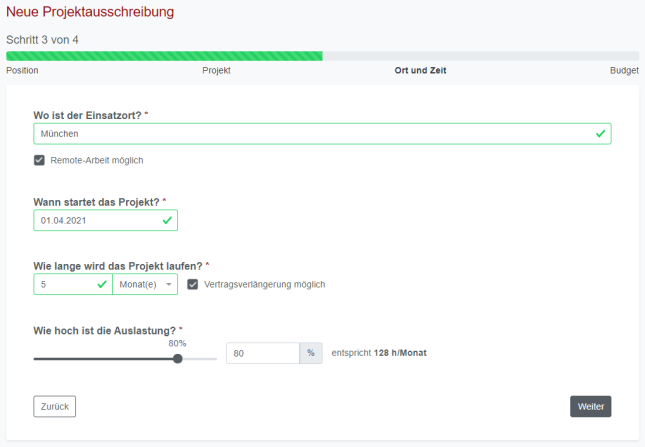Click the project duration number field
645x447 pixels.
coord(64,285)
